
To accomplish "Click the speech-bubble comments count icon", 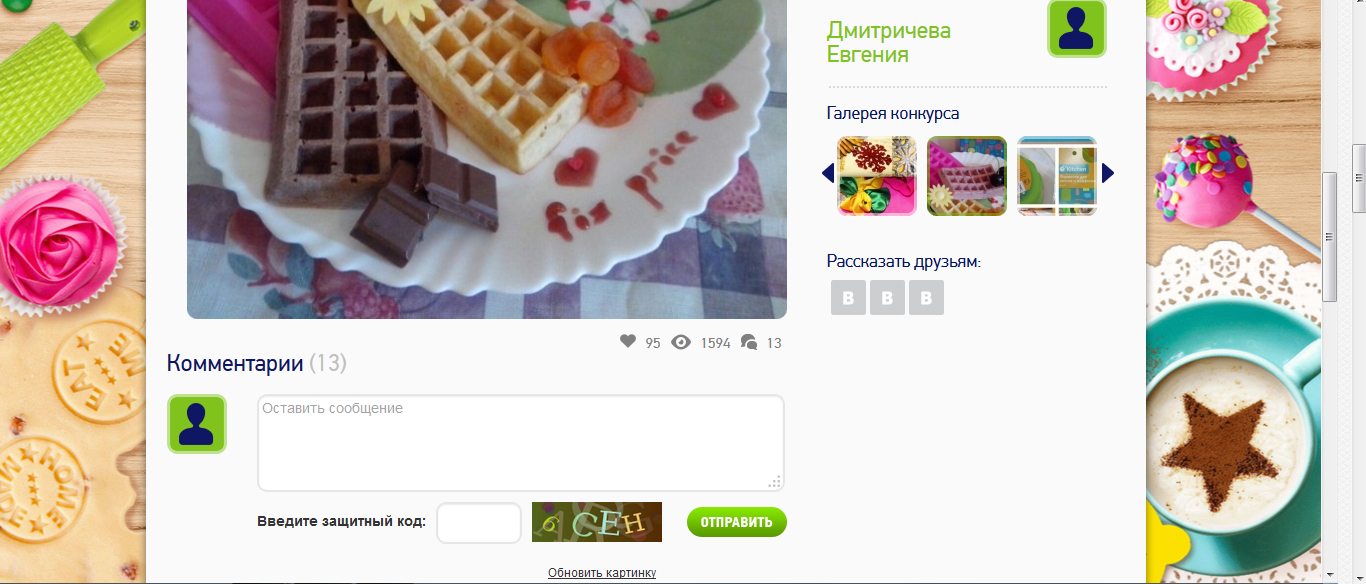I will (749, 342).
